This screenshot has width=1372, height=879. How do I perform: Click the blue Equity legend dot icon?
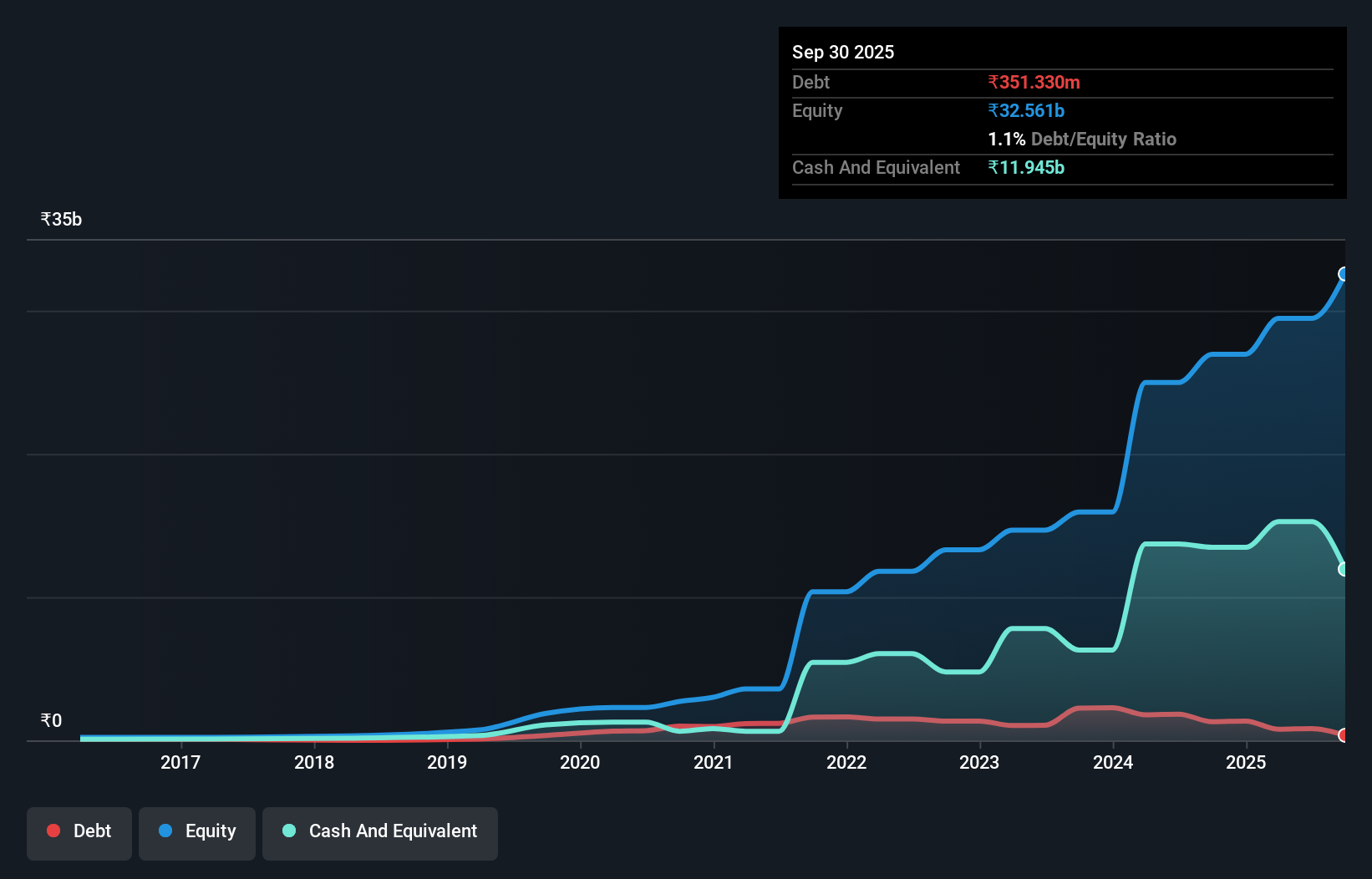pyautogui.click(x=165, y=830)
